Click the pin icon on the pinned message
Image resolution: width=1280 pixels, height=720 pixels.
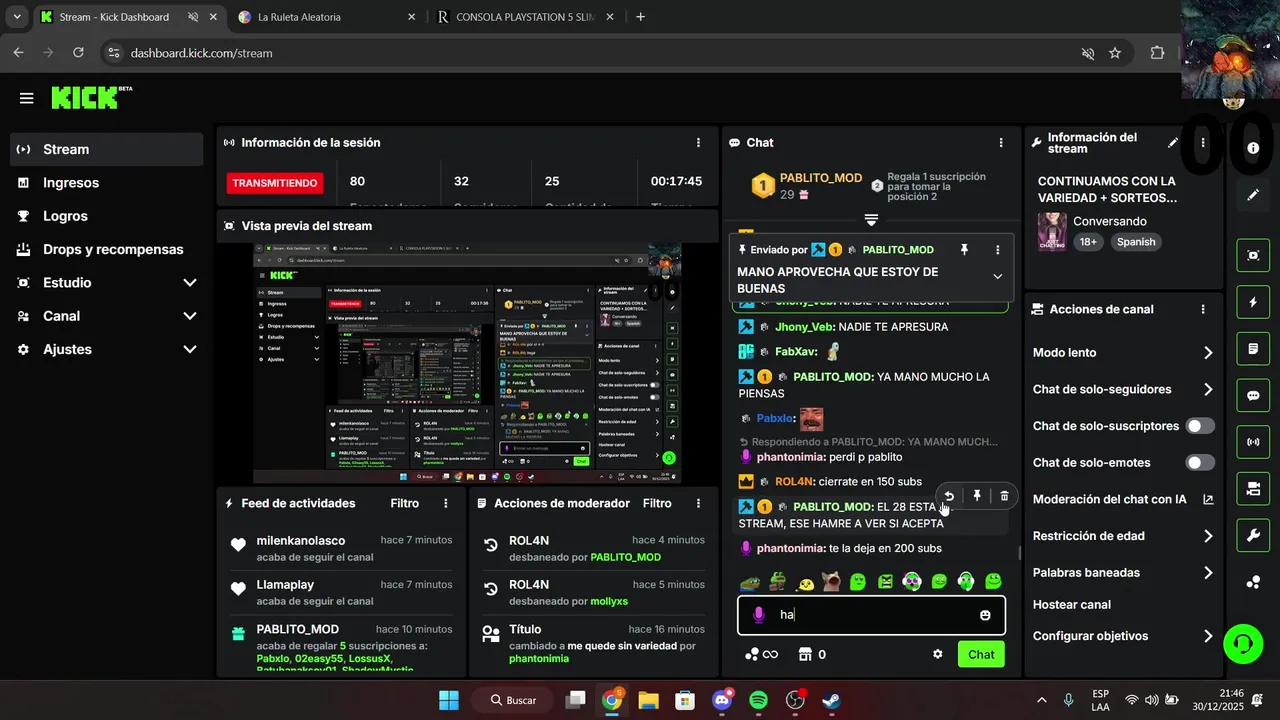[x=964, y=249]
